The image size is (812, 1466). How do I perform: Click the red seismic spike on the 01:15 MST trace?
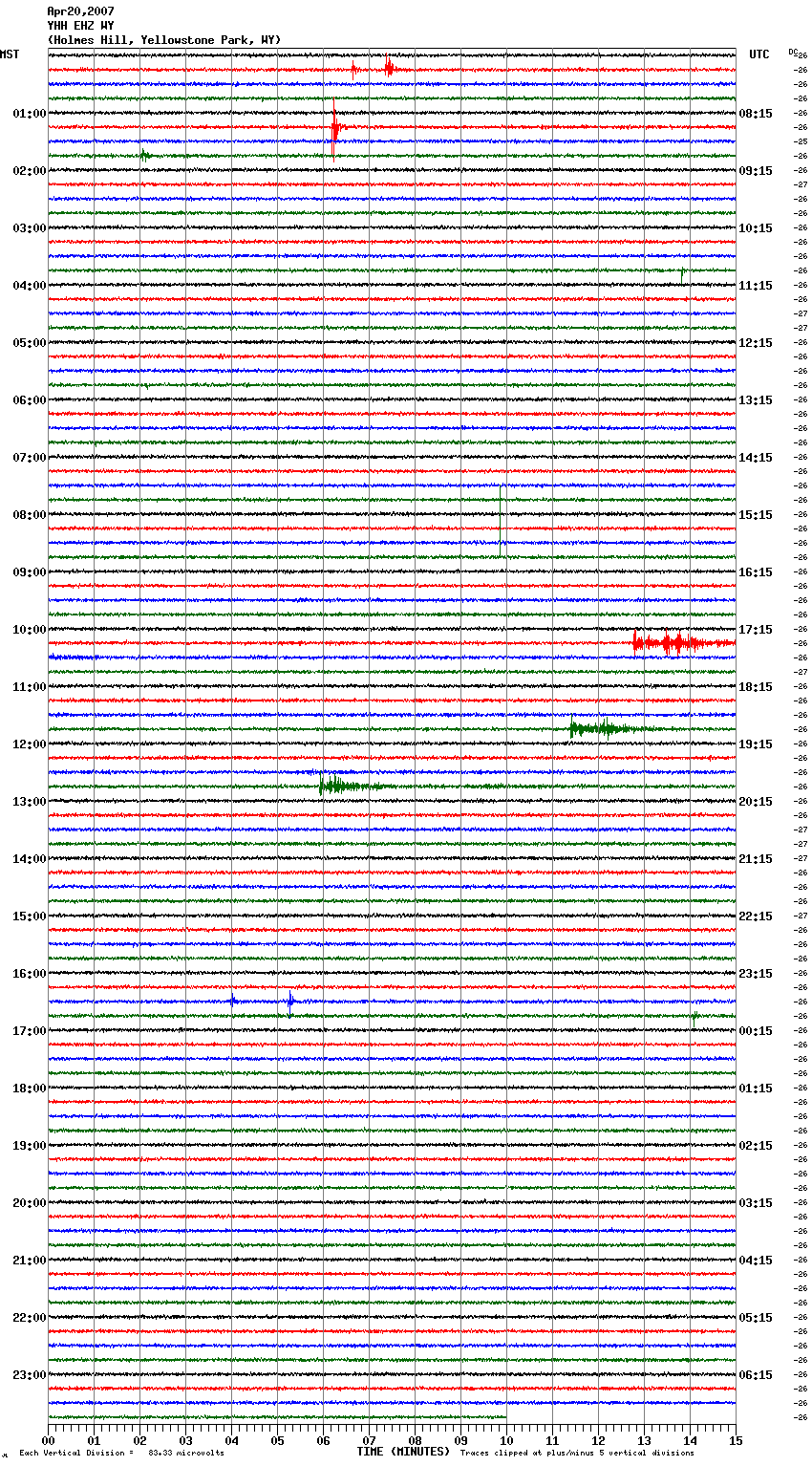[x=335, y=127]
